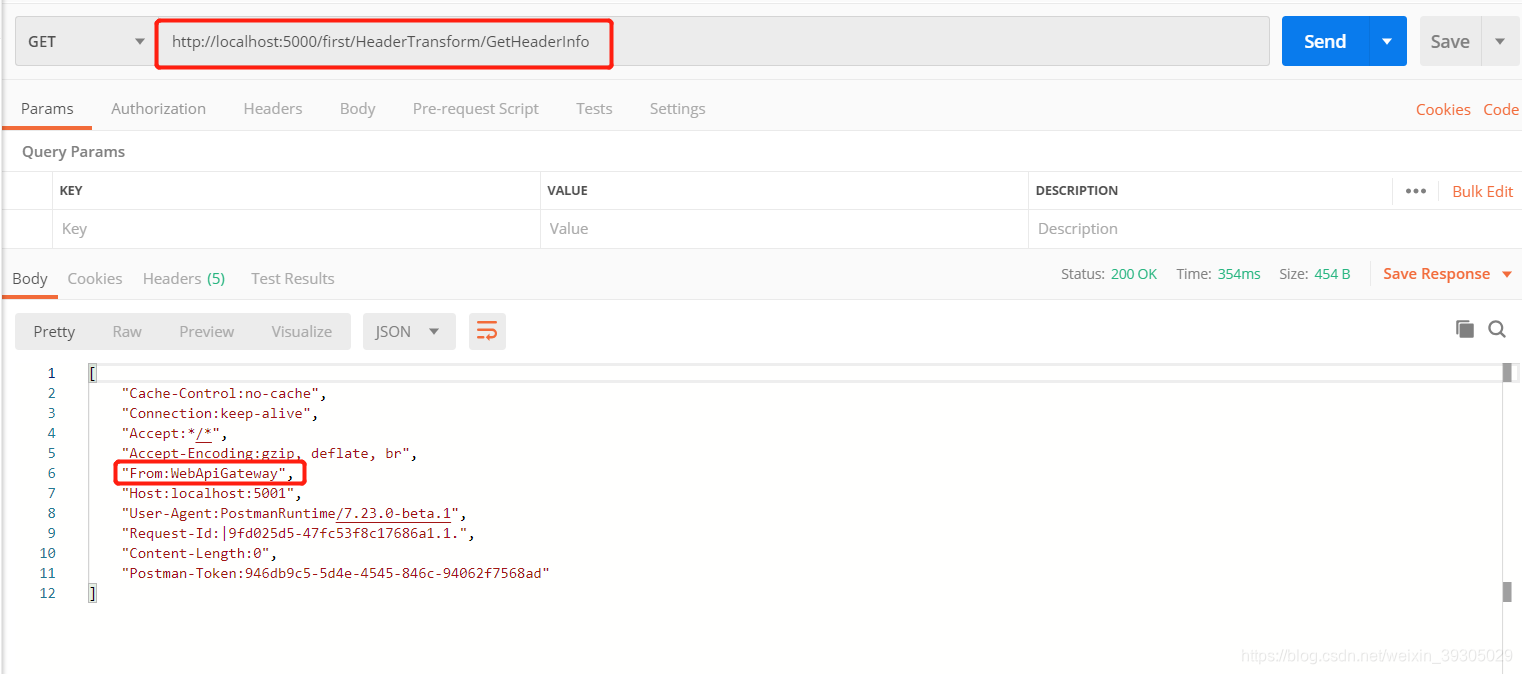Open the response Cookies tab
This screenshot has height=674, width=1522.
(x=95, y=278)
